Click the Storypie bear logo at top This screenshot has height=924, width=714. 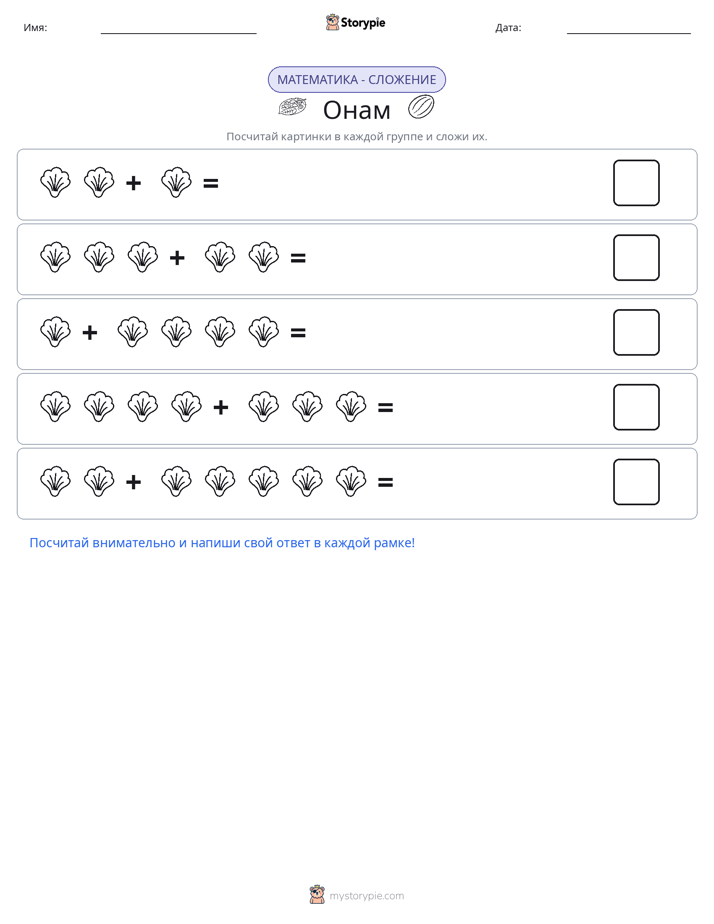(332, 22)
